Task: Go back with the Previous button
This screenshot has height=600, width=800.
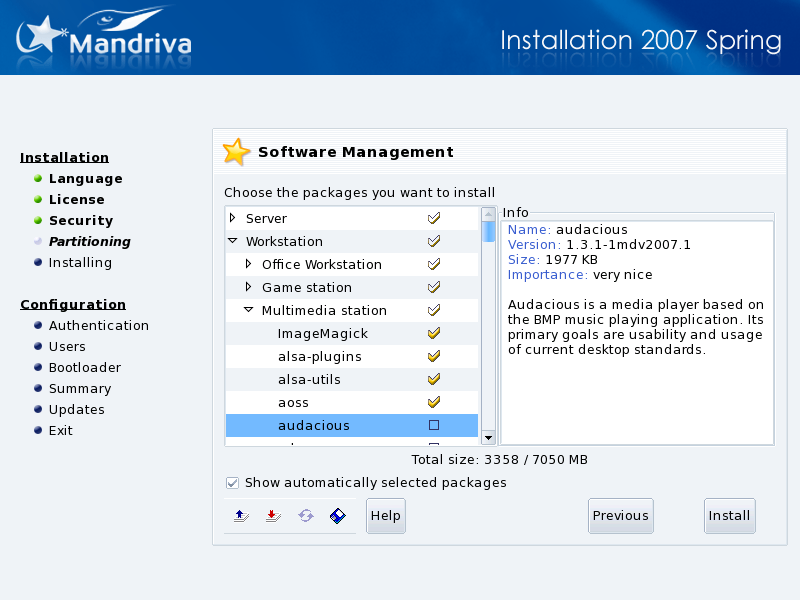Action: pyautogui.click(x=620, y=516)
